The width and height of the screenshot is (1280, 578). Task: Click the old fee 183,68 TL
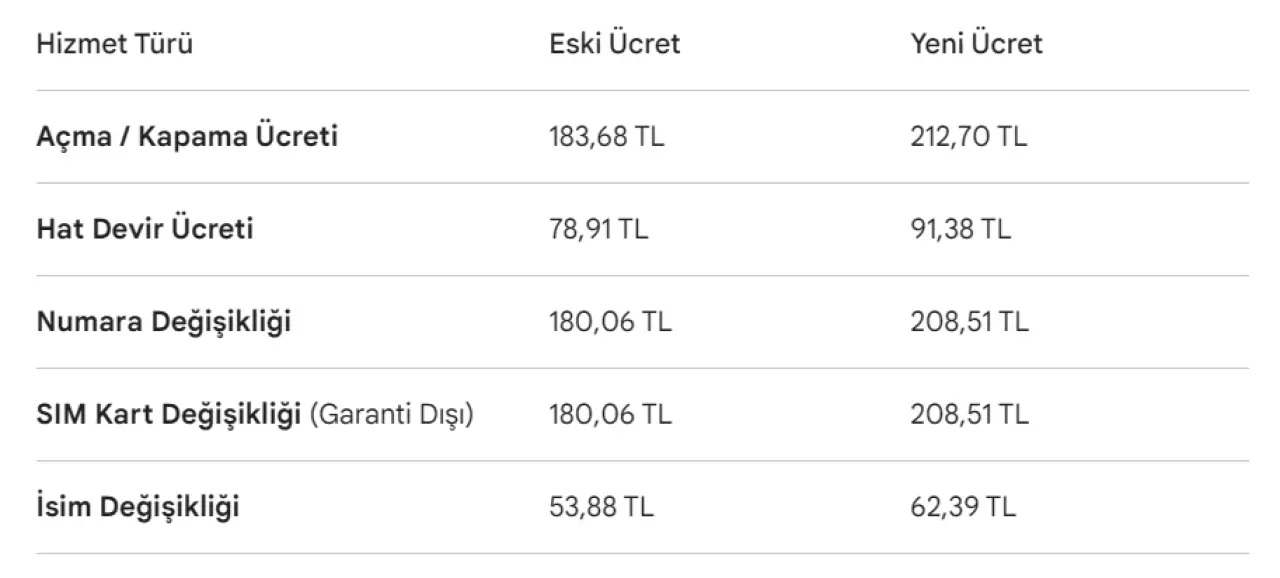tap(606, 137)
